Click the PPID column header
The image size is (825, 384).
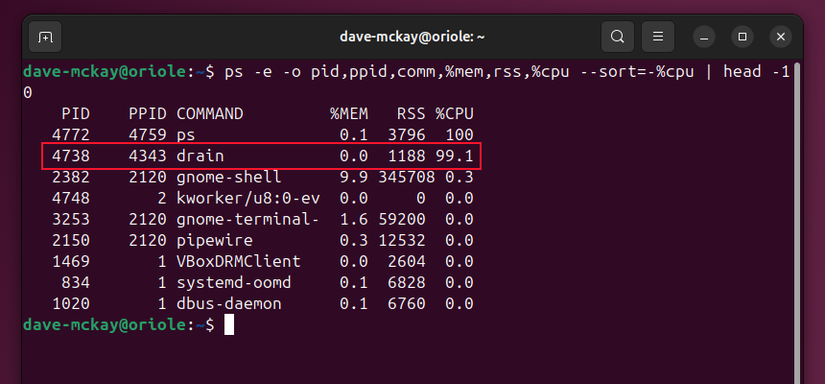[x=147, y=114]
